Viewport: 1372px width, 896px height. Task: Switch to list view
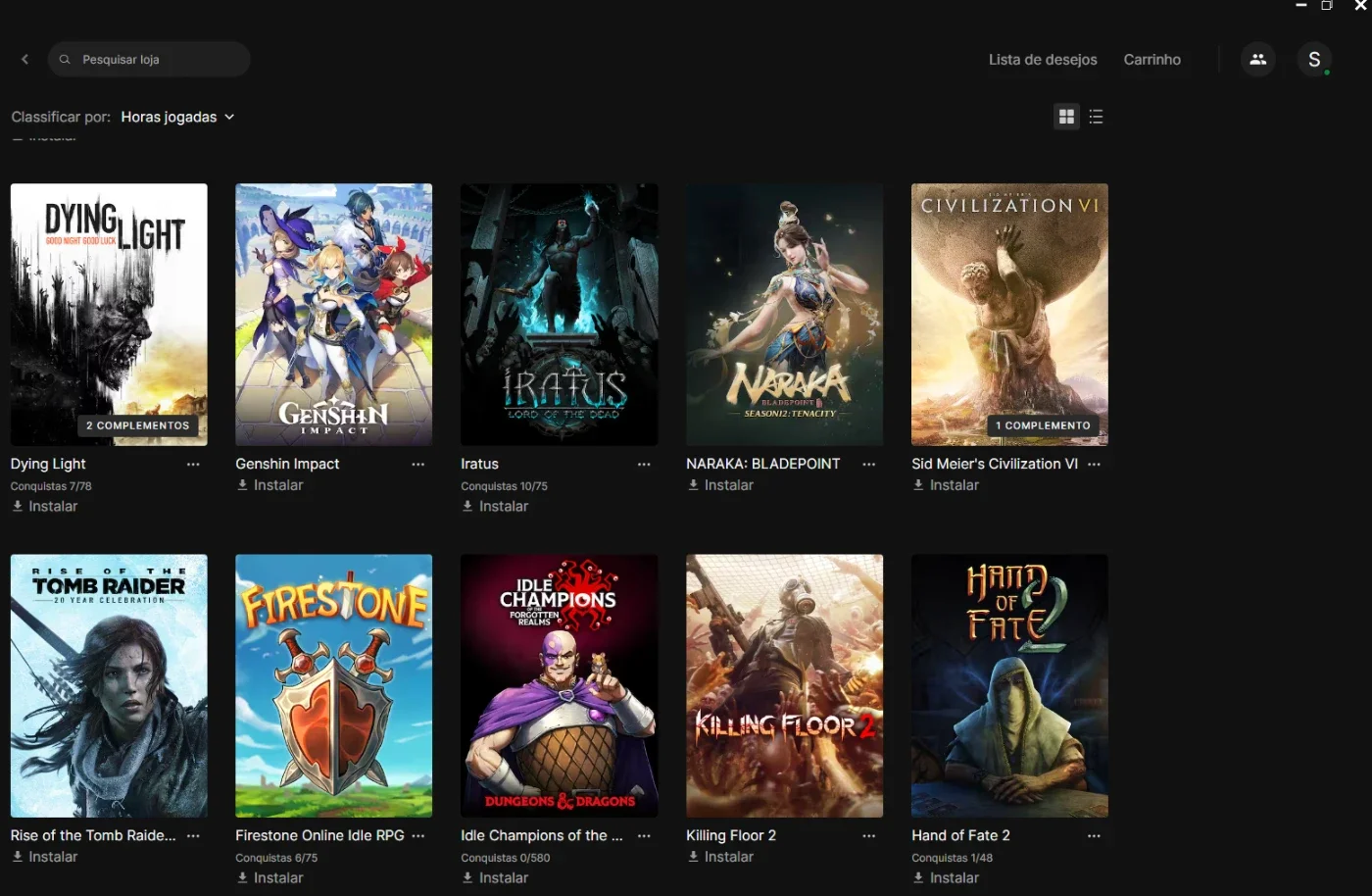1096,117
